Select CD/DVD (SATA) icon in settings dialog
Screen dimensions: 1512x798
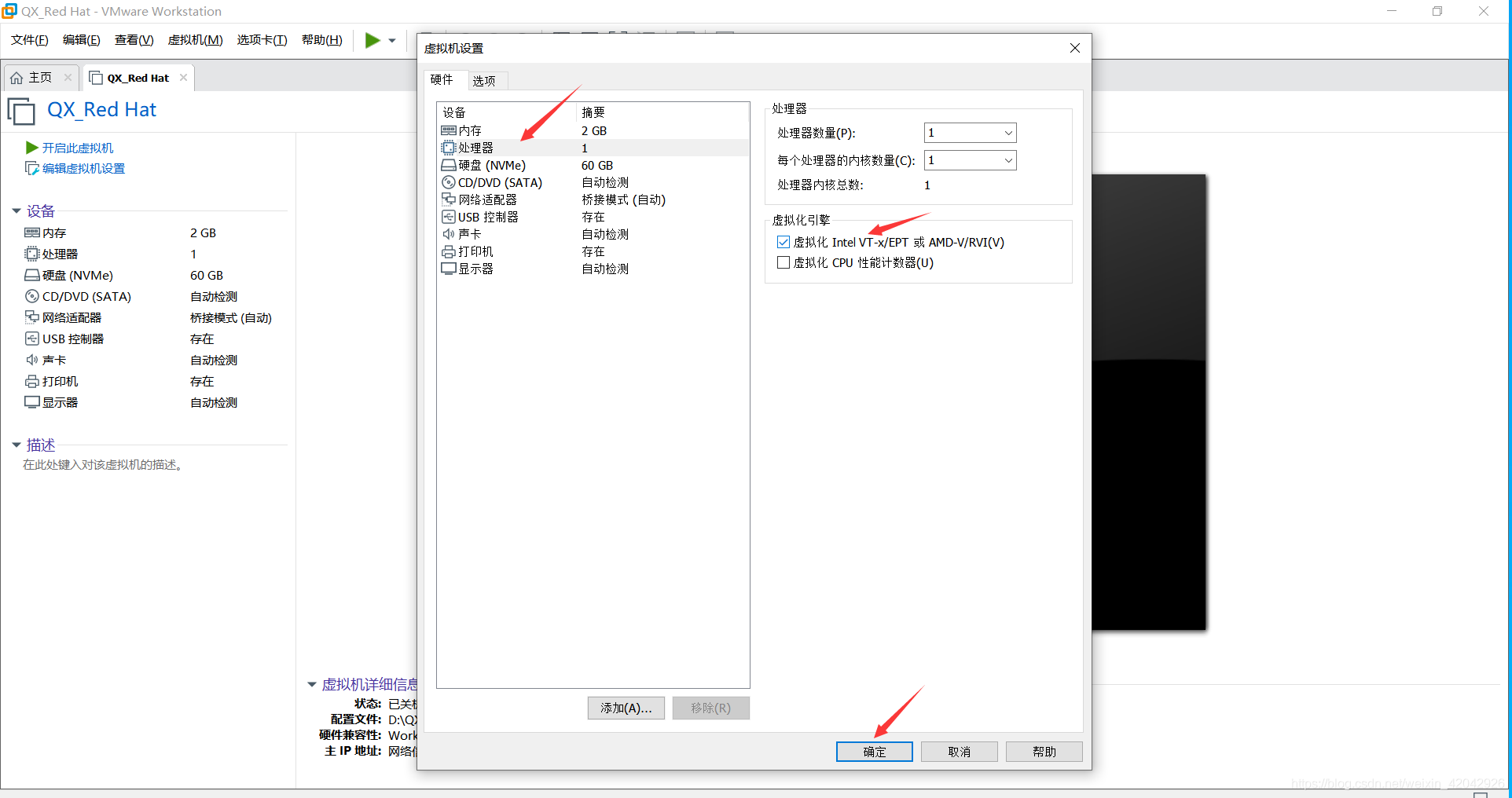point(449,182)
